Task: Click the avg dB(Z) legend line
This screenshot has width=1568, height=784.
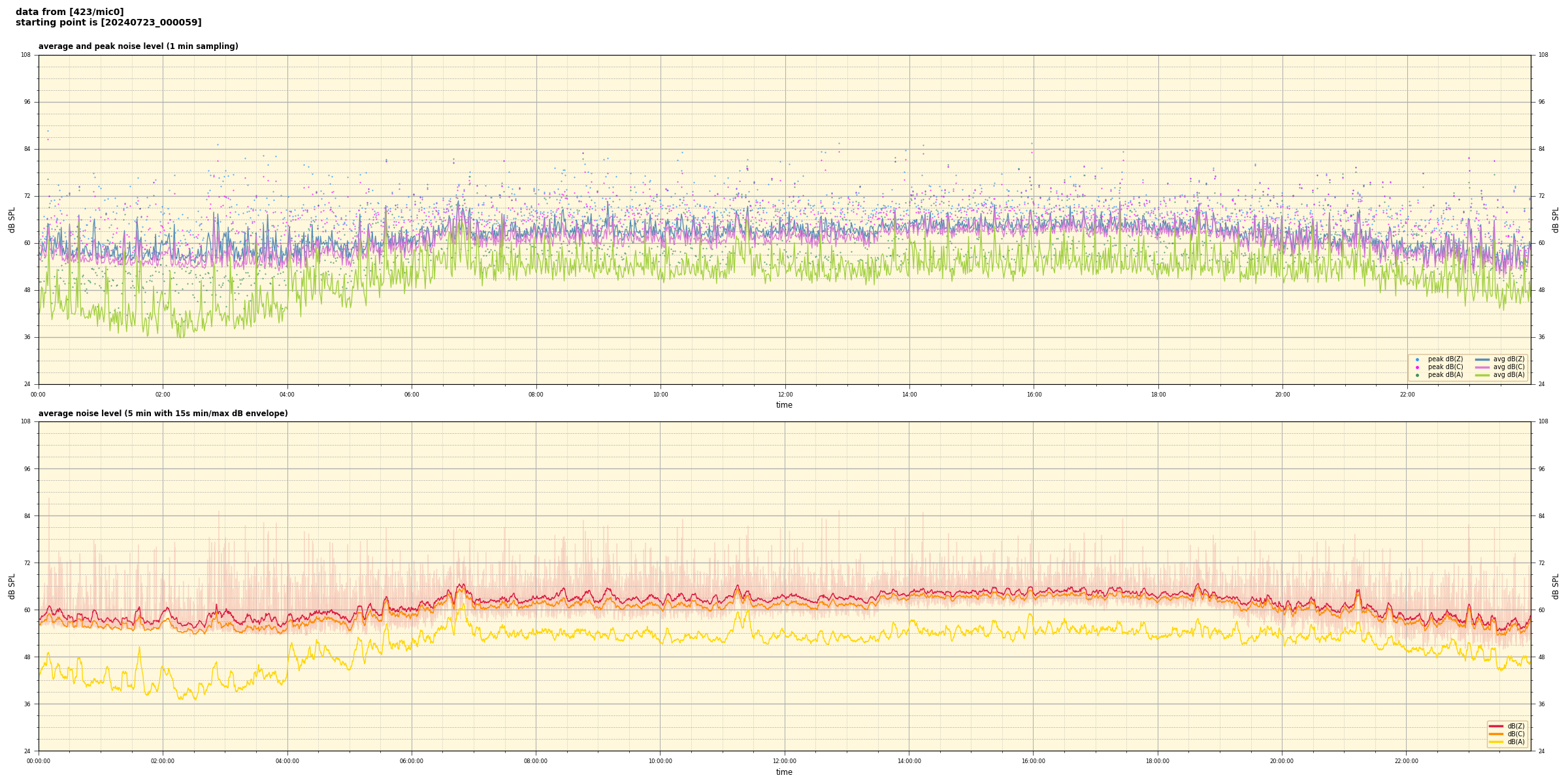Action: (1482, 359)
